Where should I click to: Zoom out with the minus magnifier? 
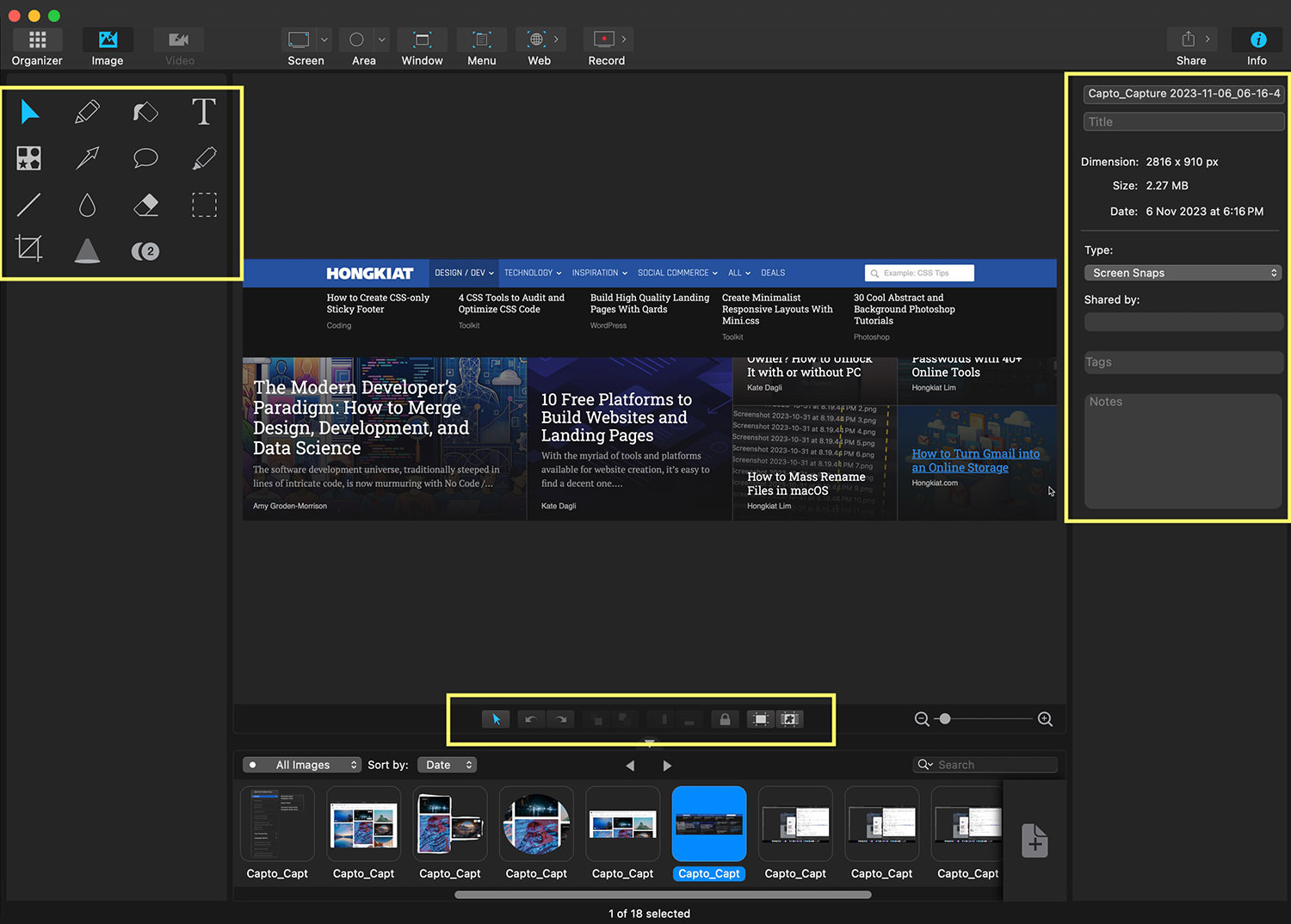point(922,719)
